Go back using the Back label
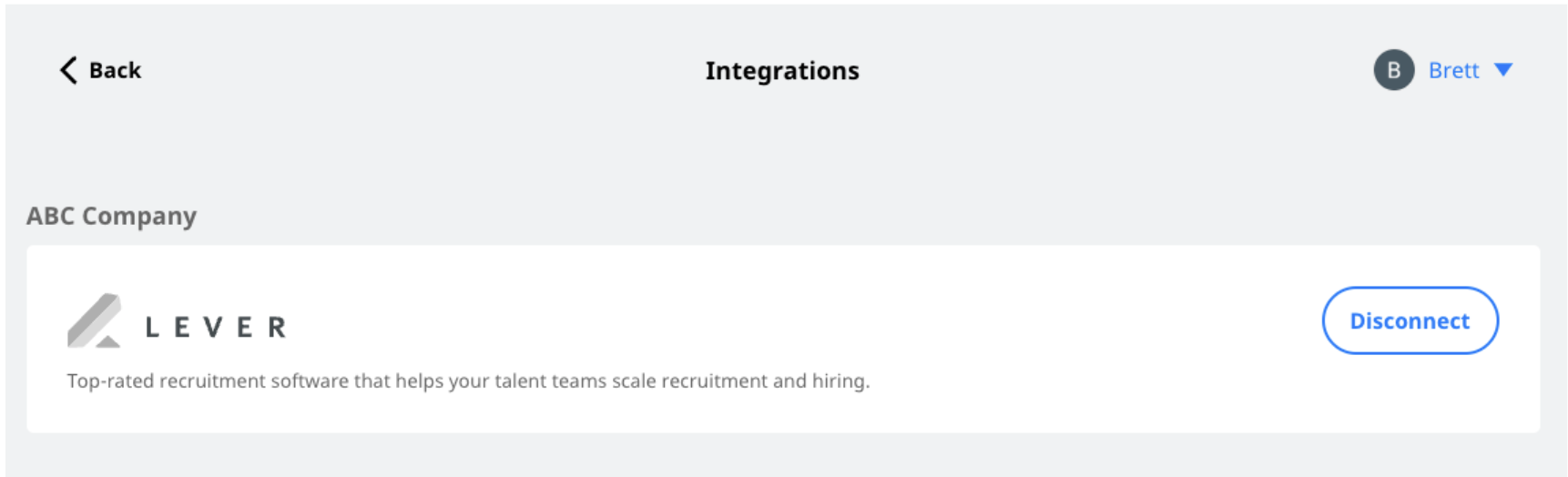The image size is (1568, 477). (115, 70)
